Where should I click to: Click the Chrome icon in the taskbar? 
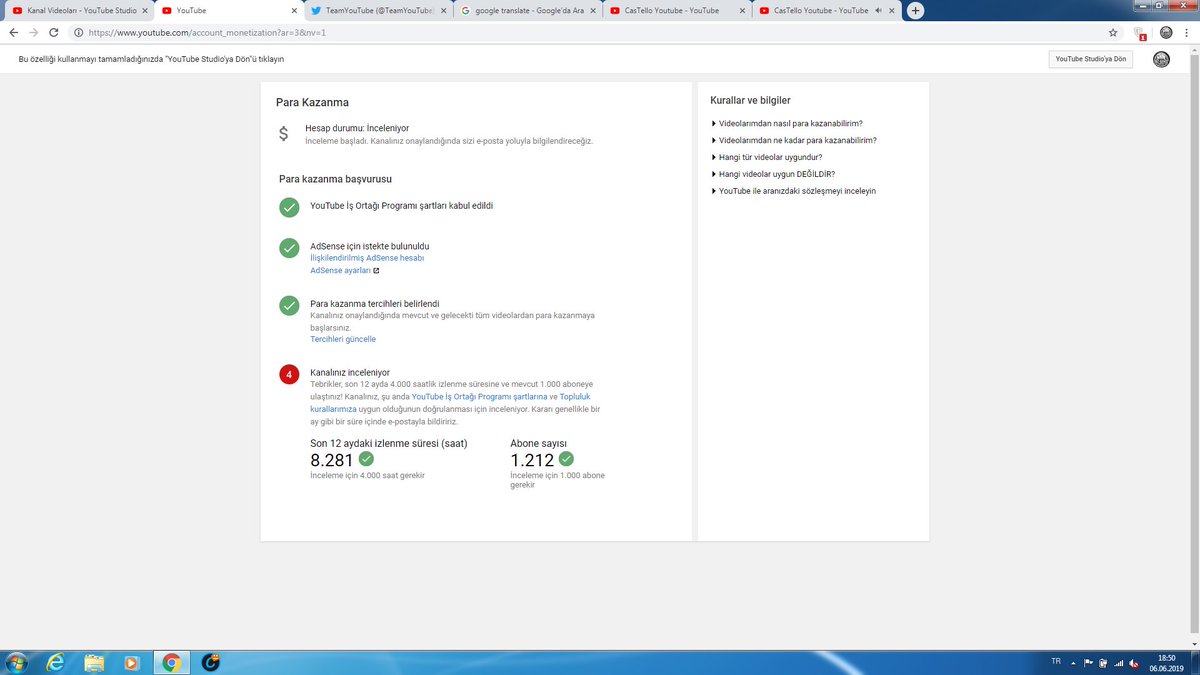point(171,662)
